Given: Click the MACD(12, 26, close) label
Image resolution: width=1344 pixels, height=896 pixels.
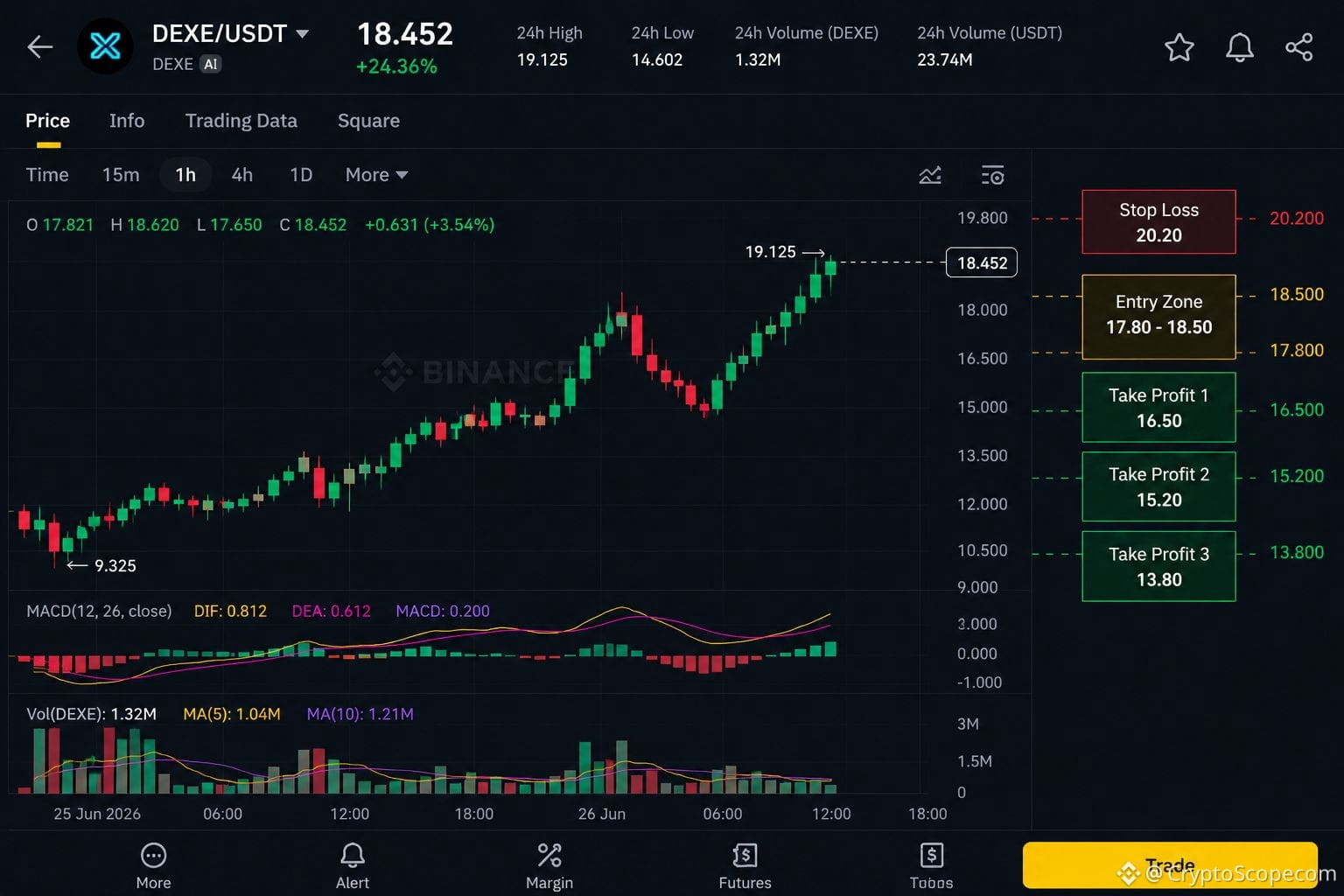Looking at the screenshot, I should click(99, 611).
